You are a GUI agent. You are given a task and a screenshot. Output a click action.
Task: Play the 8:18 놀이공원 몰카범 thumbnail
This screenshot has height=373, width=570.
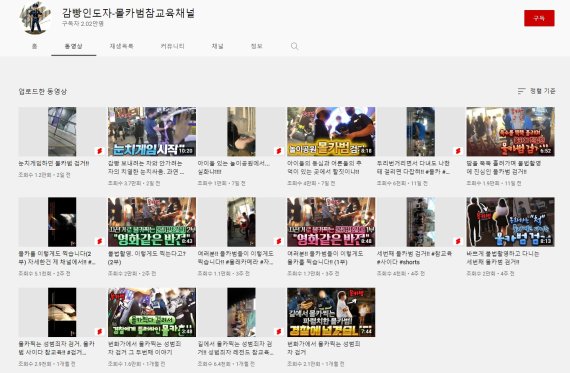tap(331, 132)
